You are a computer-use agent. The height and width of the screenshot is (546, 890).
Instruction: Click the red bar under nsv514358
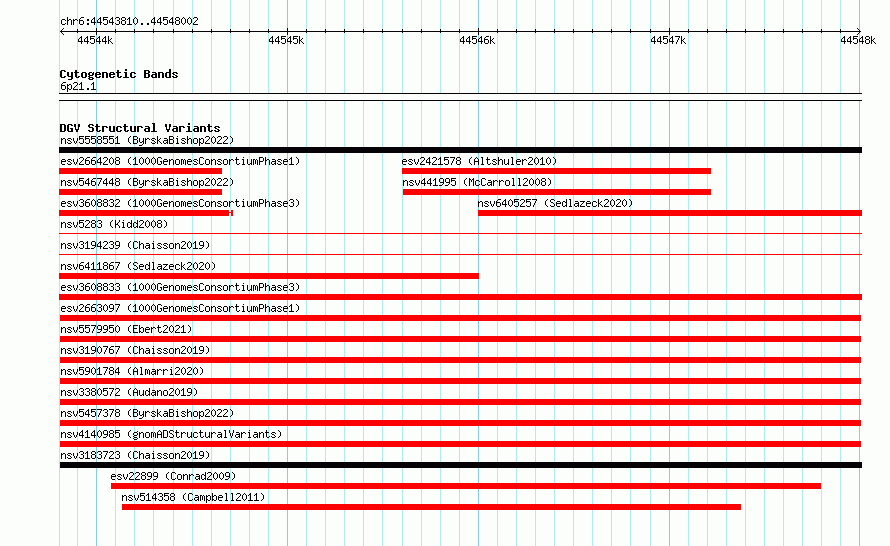pos(431,507)
